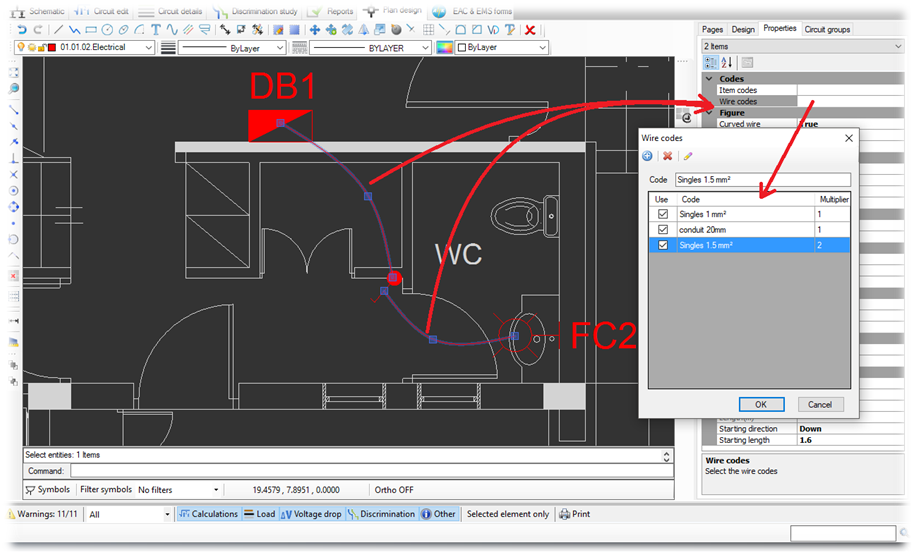Image resolution: width=918 pixels, height=555 pixels.
Task: Click the red layer color square
Action: pyautogui.click(x=52, y=47)
